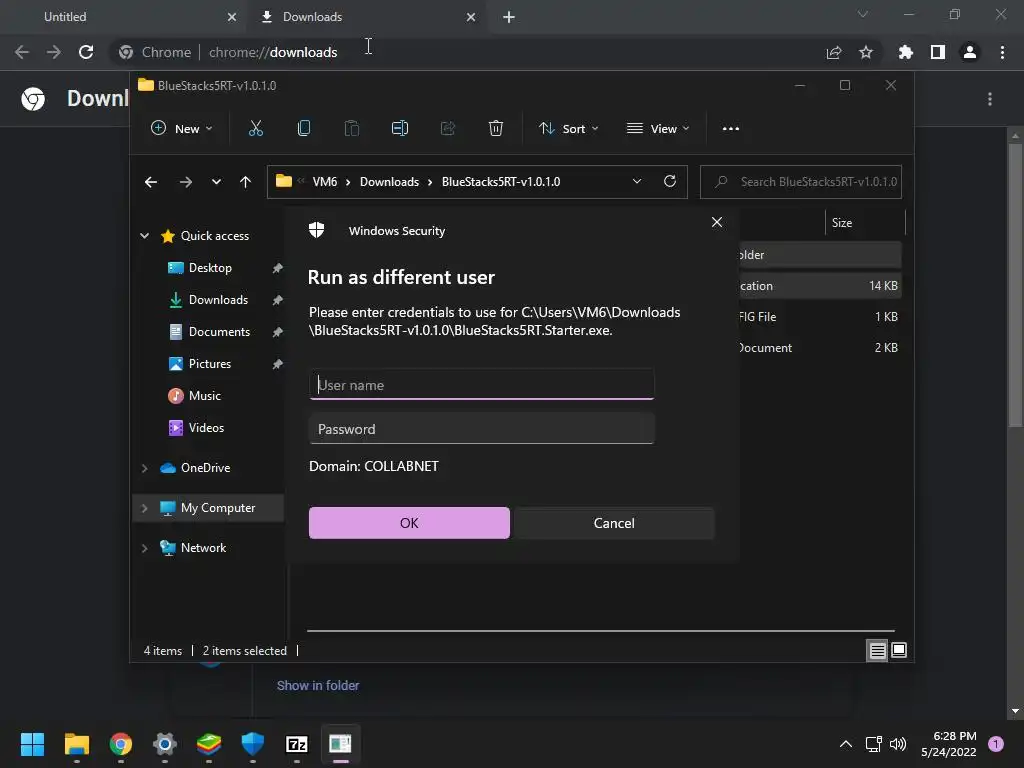The height and width of the screenshot is (768, 1024).
Task: Open the clock showing 6:28 PM
Action: tap(948, 744)
